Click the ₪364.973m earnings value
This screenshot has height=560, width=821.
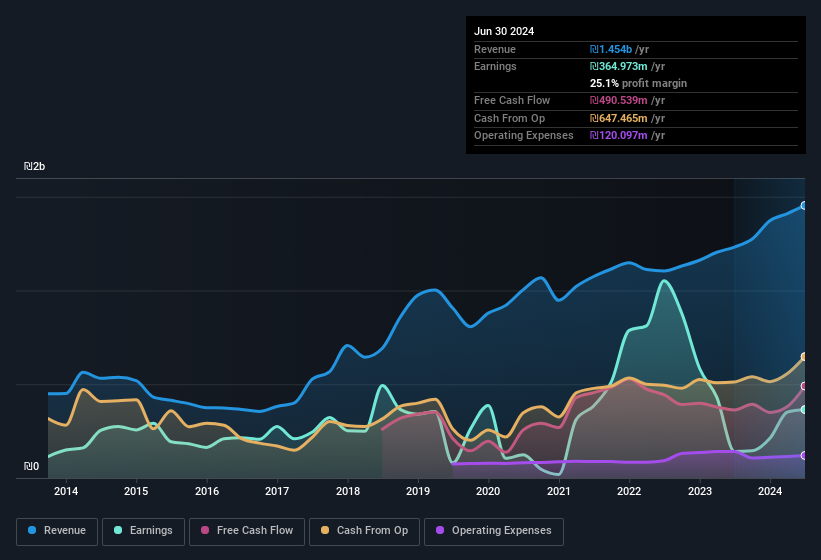619,66
